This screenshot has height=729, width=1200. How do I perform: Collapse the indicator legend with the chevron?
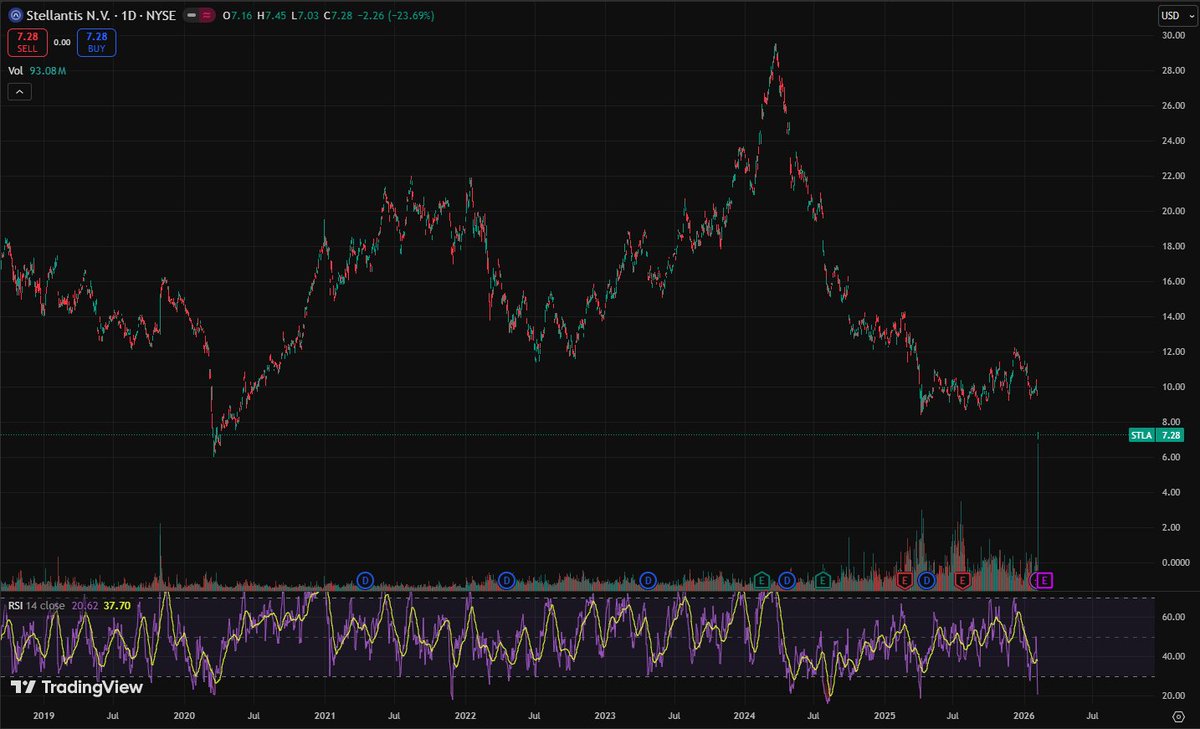click(20, 92)
